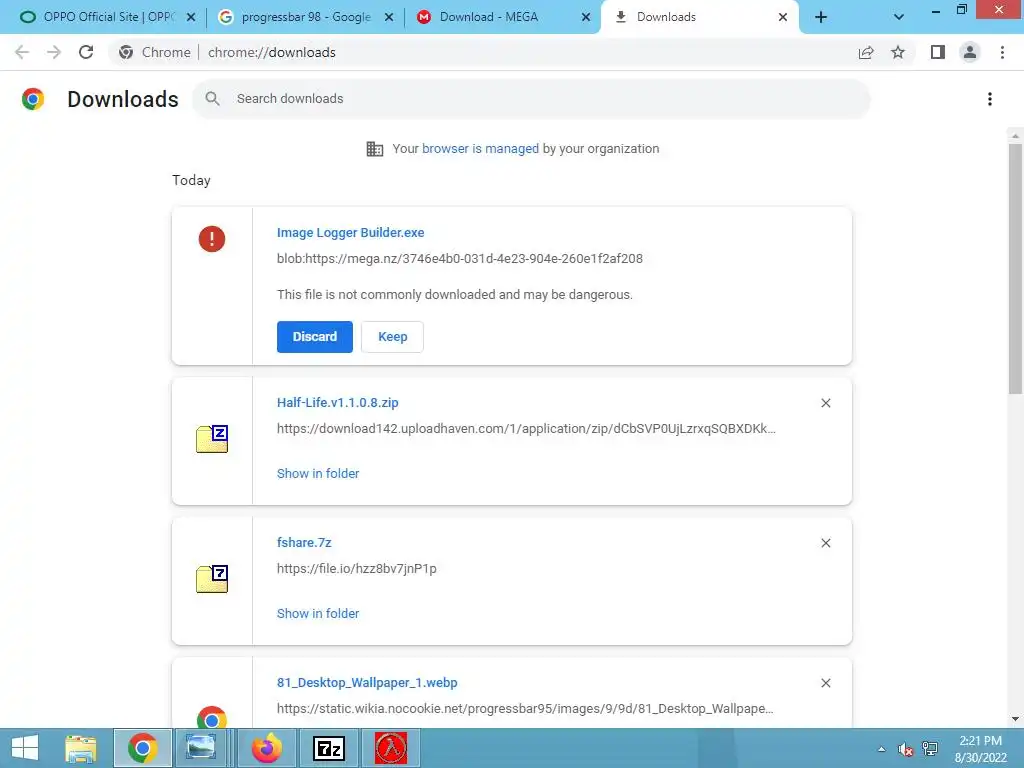Focus the Search downloads field
This screenshot has width=1024, height=768.
pos(532,99)
